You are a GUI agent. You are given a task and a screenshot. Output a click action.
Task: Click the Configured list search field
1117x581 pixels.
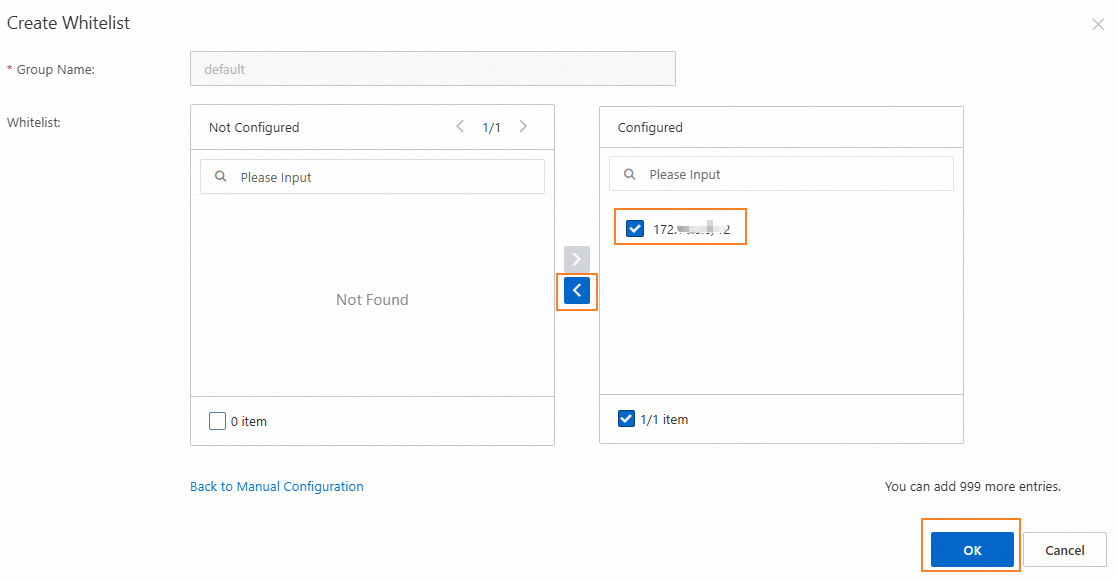coord(795,174)
